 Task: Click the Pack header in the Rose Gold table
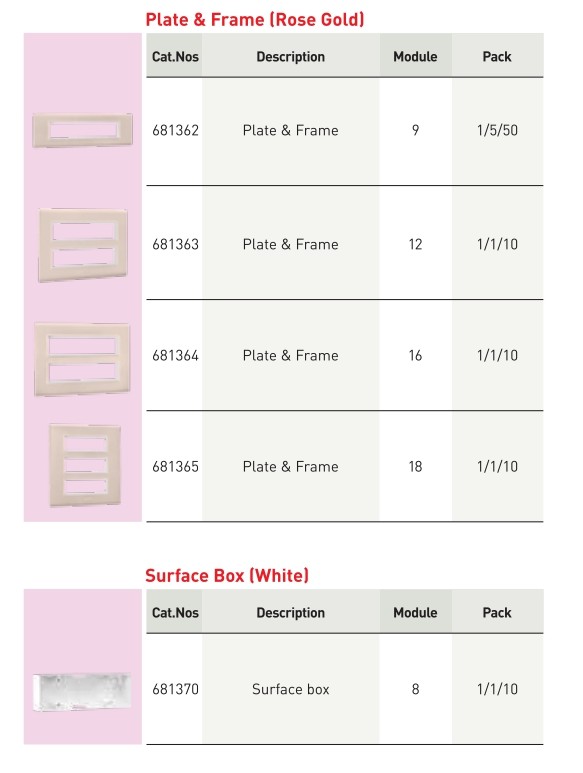click(497, 57)
